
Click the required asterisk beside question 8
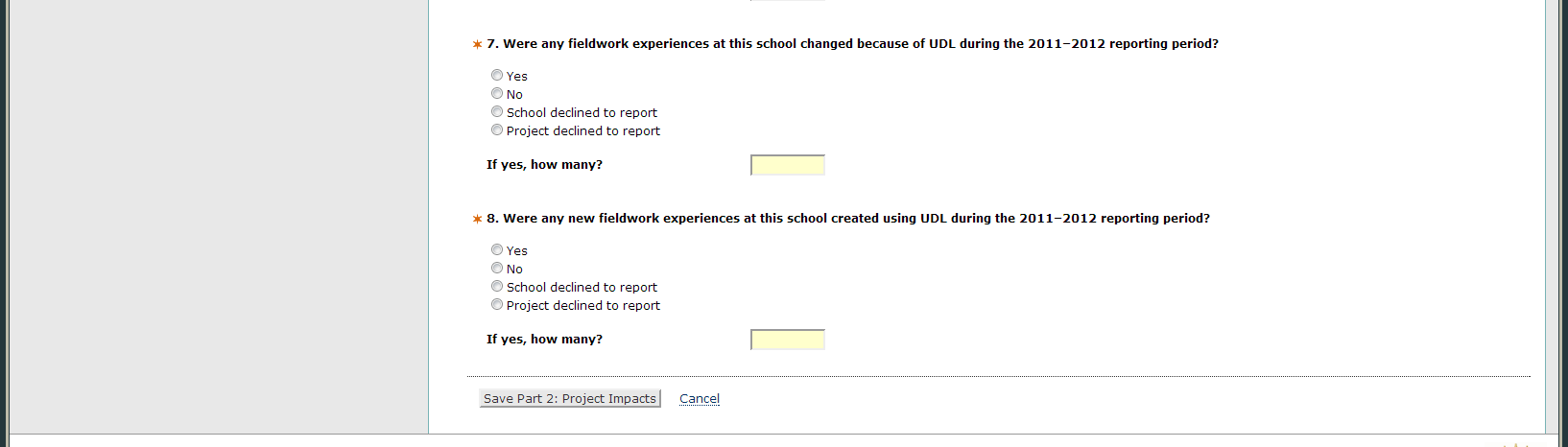(x=477, y=219)
